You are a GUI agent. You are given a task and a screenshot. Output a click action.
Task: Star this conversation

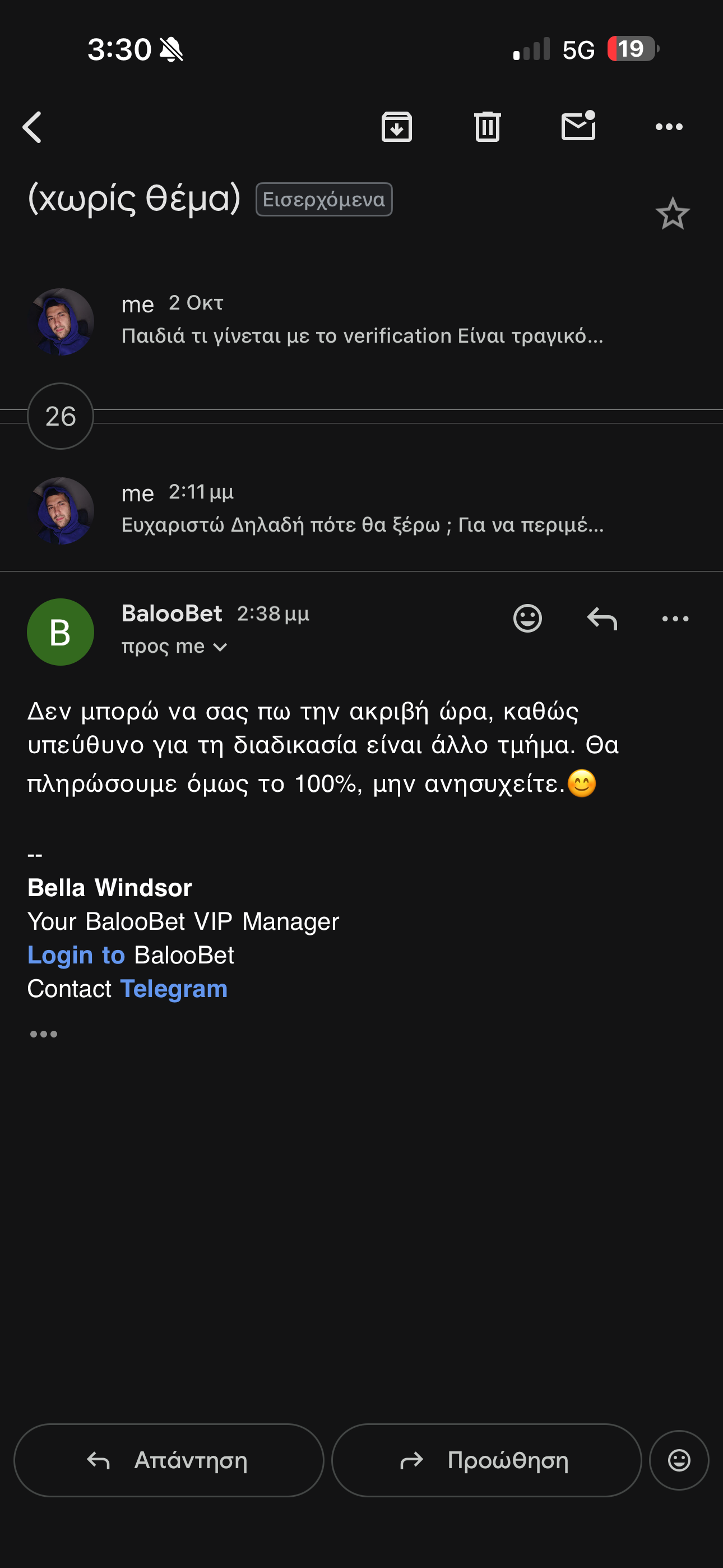(x=673, y=214)
